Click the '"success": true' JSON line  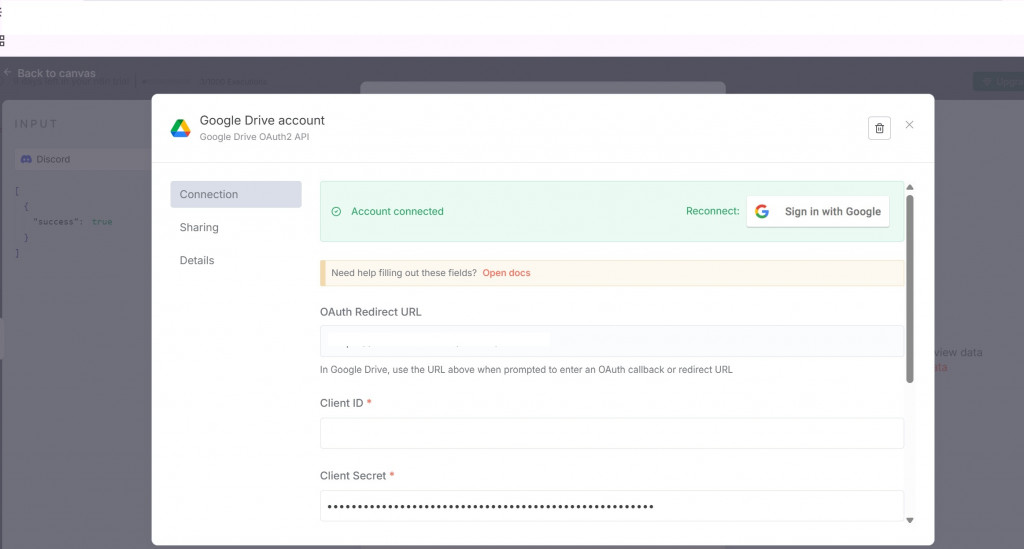[x=72, y=222]
